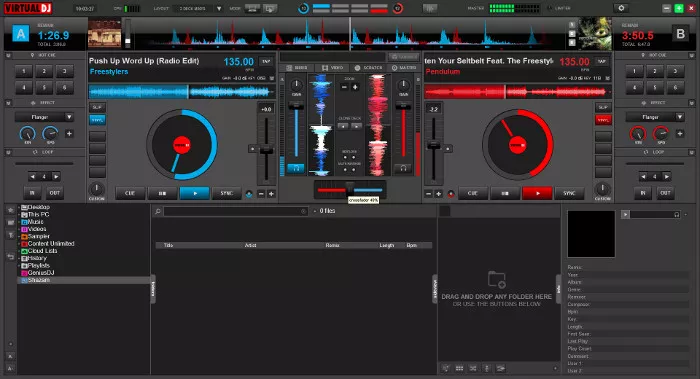Click deck A letter badge
Screen dimensions: 700x379
point(21,33)
